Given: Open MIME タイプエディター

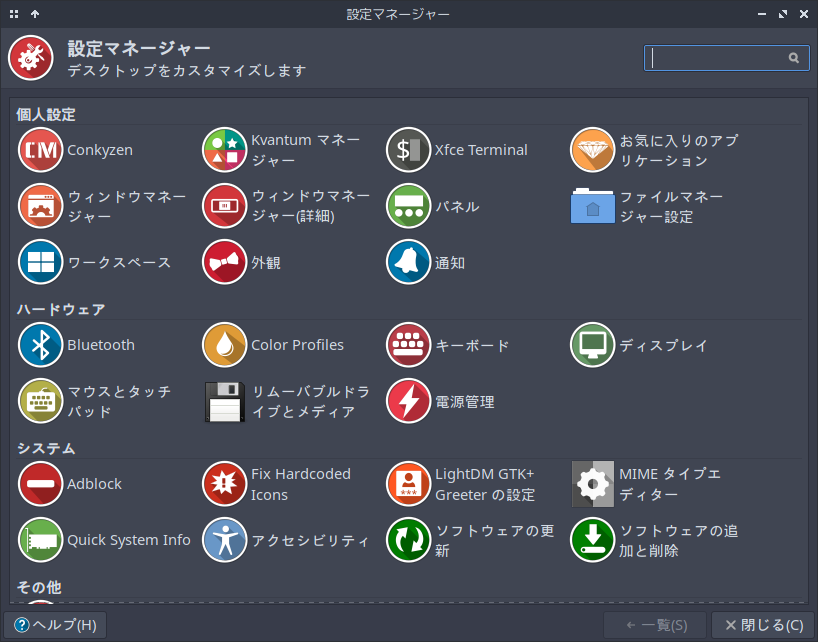Looking at the screenshot, I should point(646,484).
